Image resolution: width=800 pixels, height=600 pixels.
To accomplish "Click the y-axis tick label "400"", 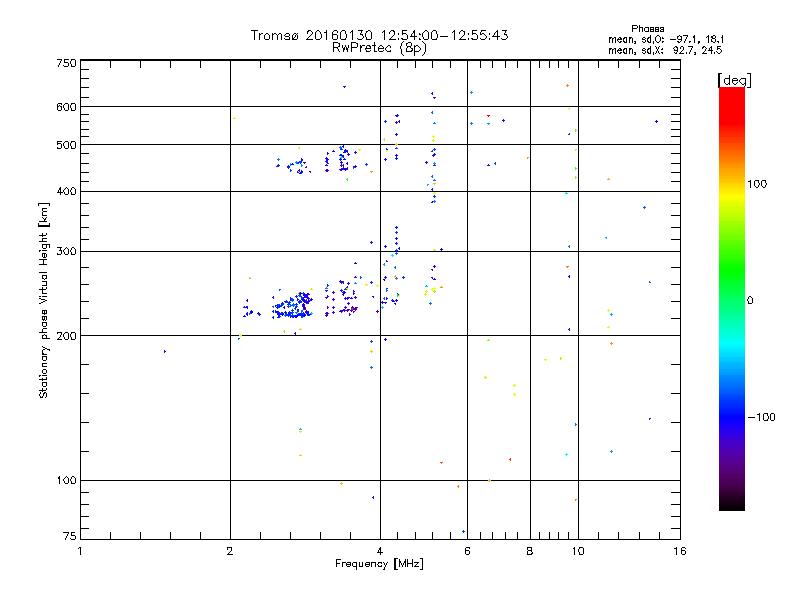I will coord(66,192).
